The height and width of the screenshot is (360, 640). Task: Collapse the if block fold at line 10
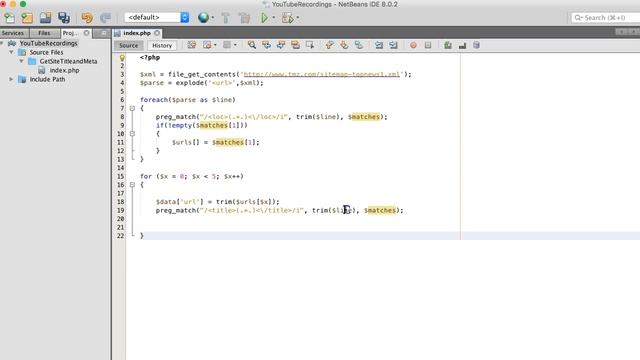coord(132,134)
